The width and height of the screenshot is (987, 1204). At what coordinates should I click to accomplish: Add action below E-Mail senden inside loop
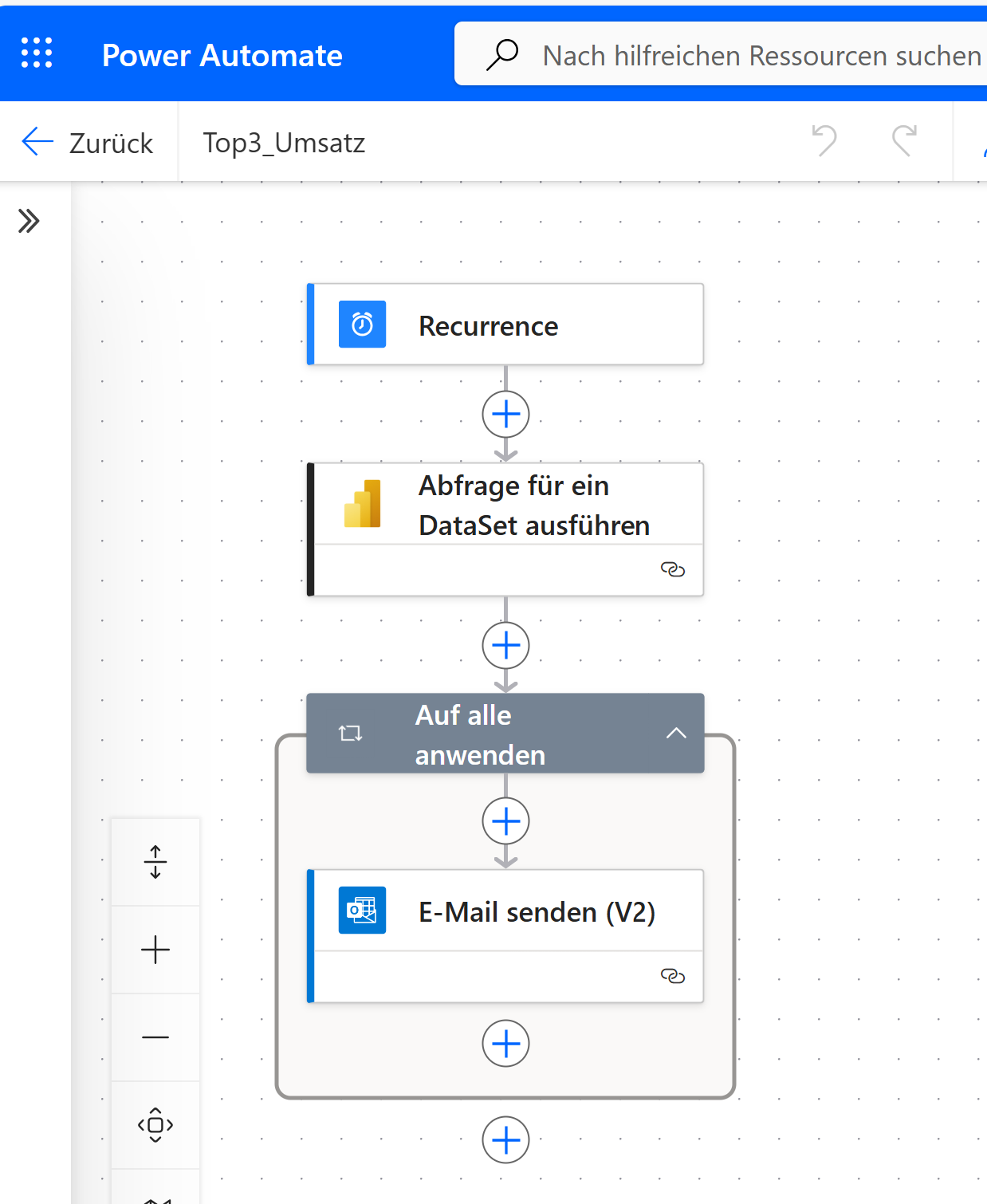tap(505, 1044)
